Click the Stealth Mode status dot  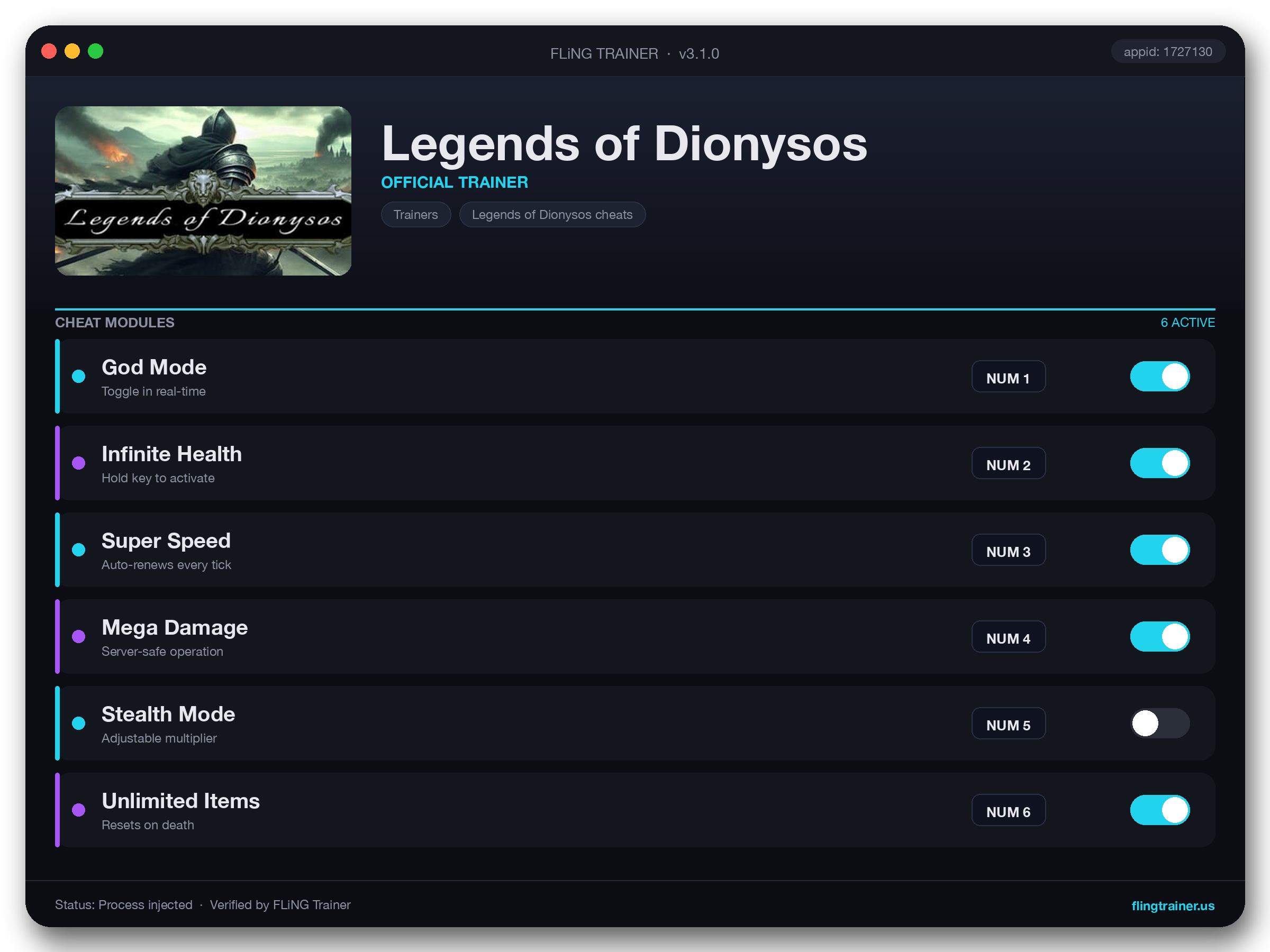(79, 723)
